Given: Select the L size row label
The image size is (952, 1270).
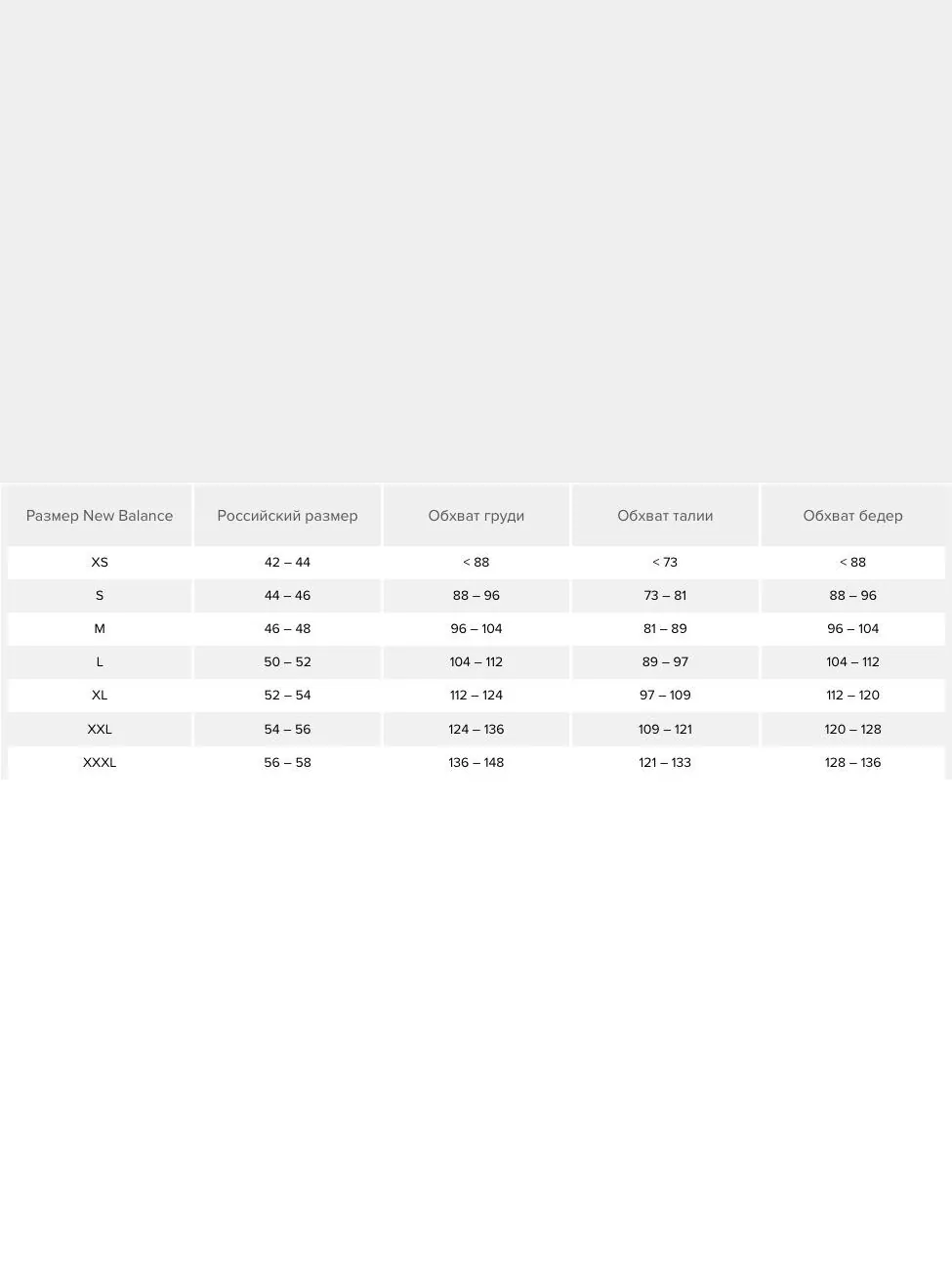Looking at the screenshot, I should click(100, 662).
